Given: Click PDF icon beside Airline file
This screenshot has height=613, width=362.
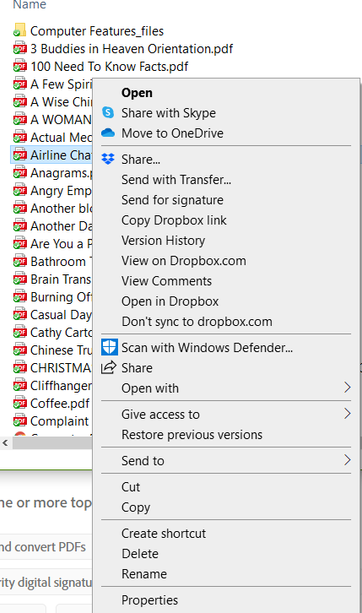Looking at the screenshot, I should [20, 155].
